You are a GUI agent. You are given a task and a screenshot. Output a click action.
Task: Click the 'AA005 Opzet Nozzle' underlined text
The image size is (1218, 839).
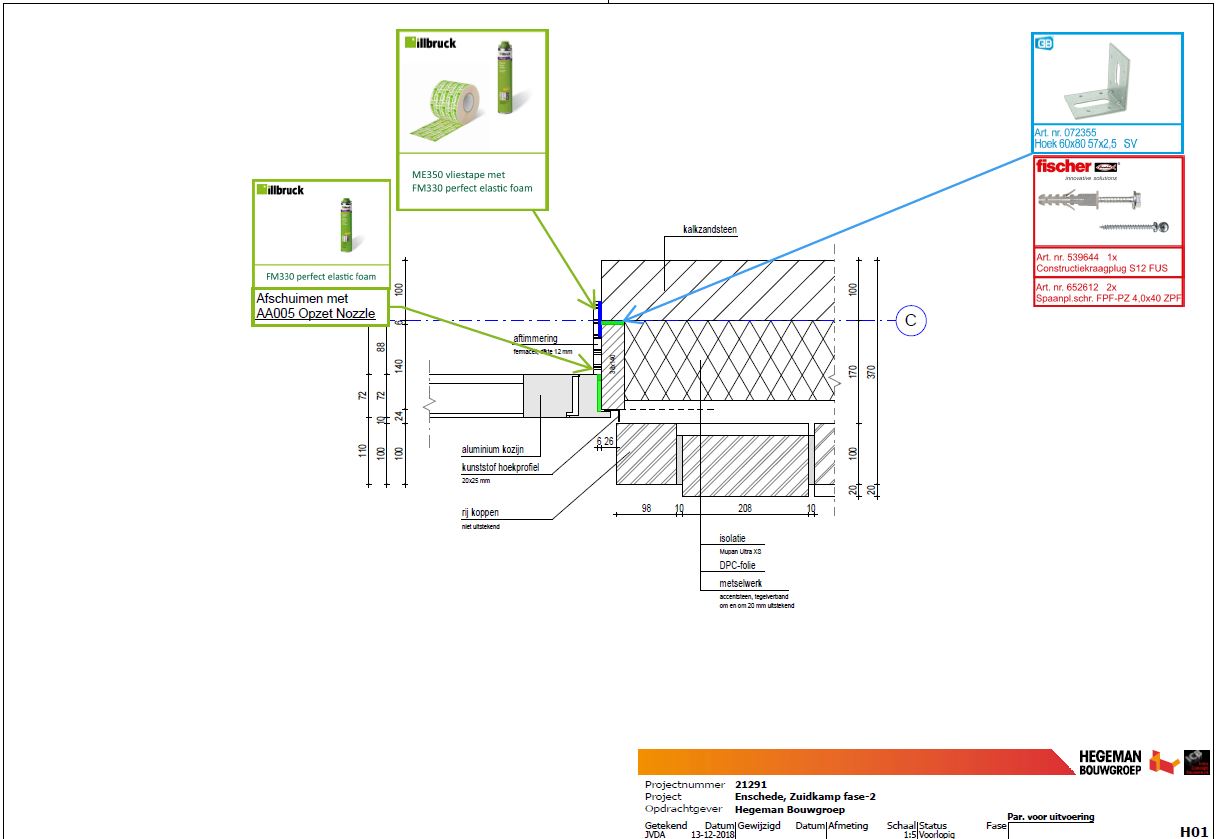(316, 314)
